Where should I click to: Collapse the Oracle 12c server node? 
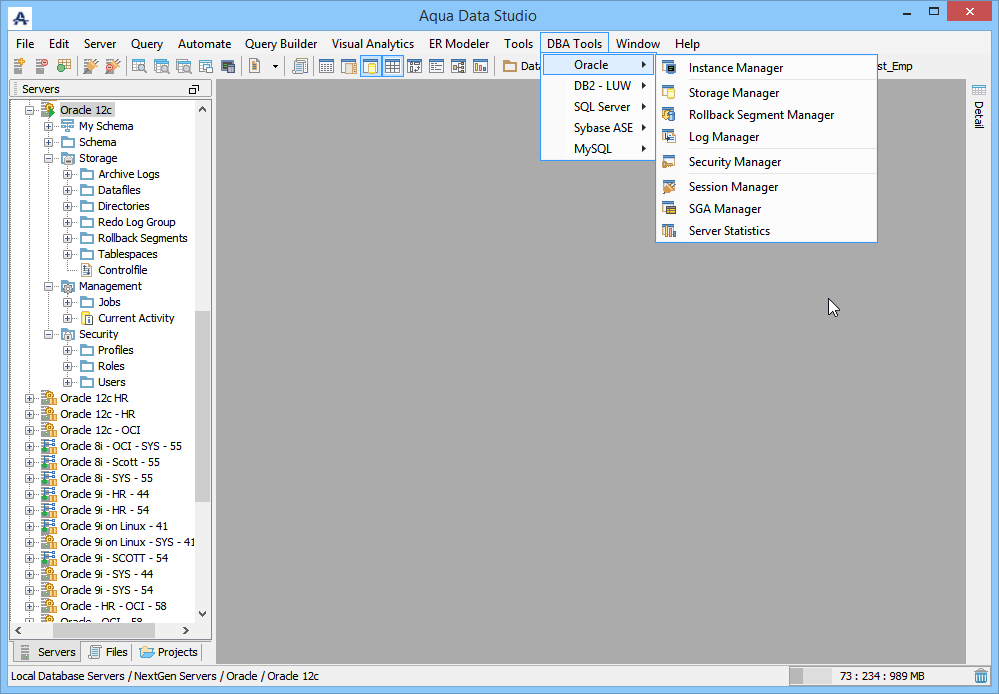click(29, 110)
